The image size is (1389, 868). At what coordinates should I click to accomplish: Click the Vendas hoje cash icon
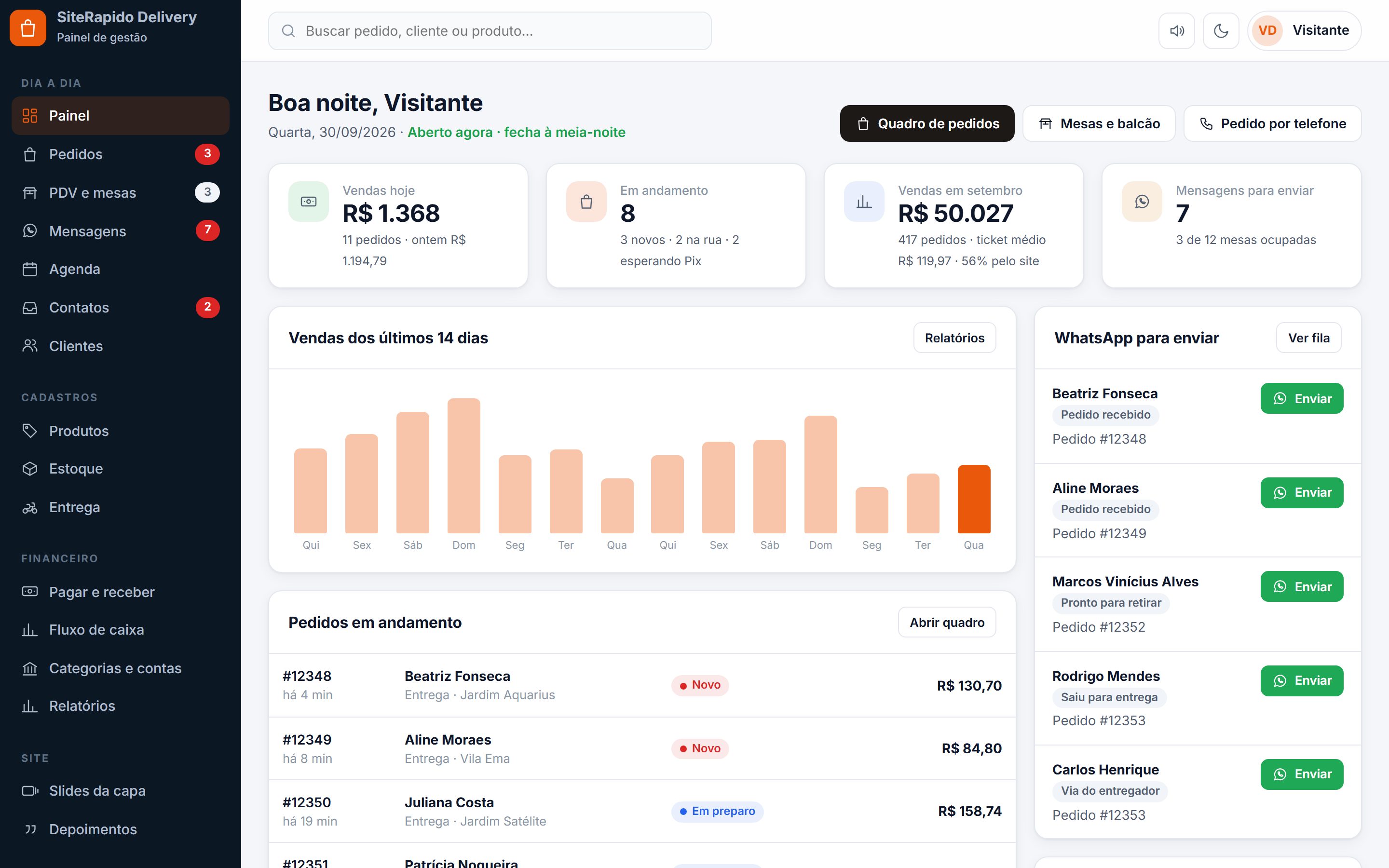point(309,202)
